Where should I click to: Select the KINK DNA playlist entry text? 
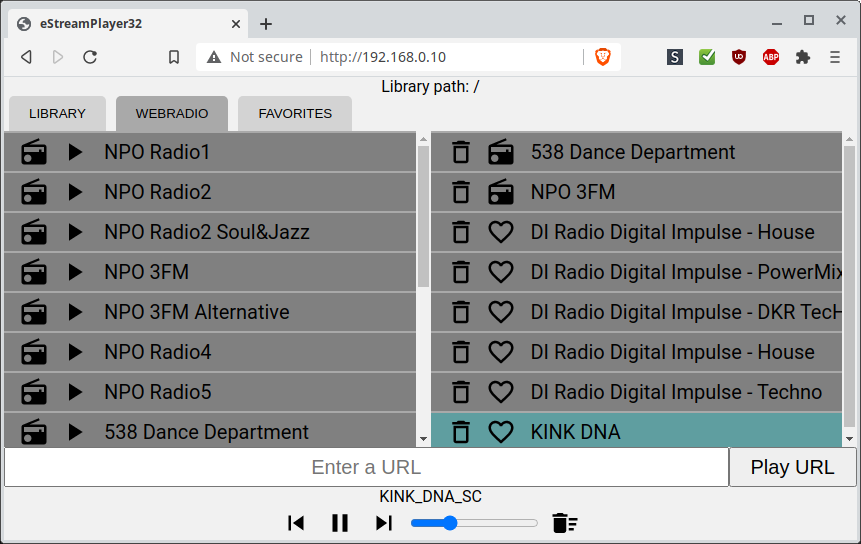point(575,432)
